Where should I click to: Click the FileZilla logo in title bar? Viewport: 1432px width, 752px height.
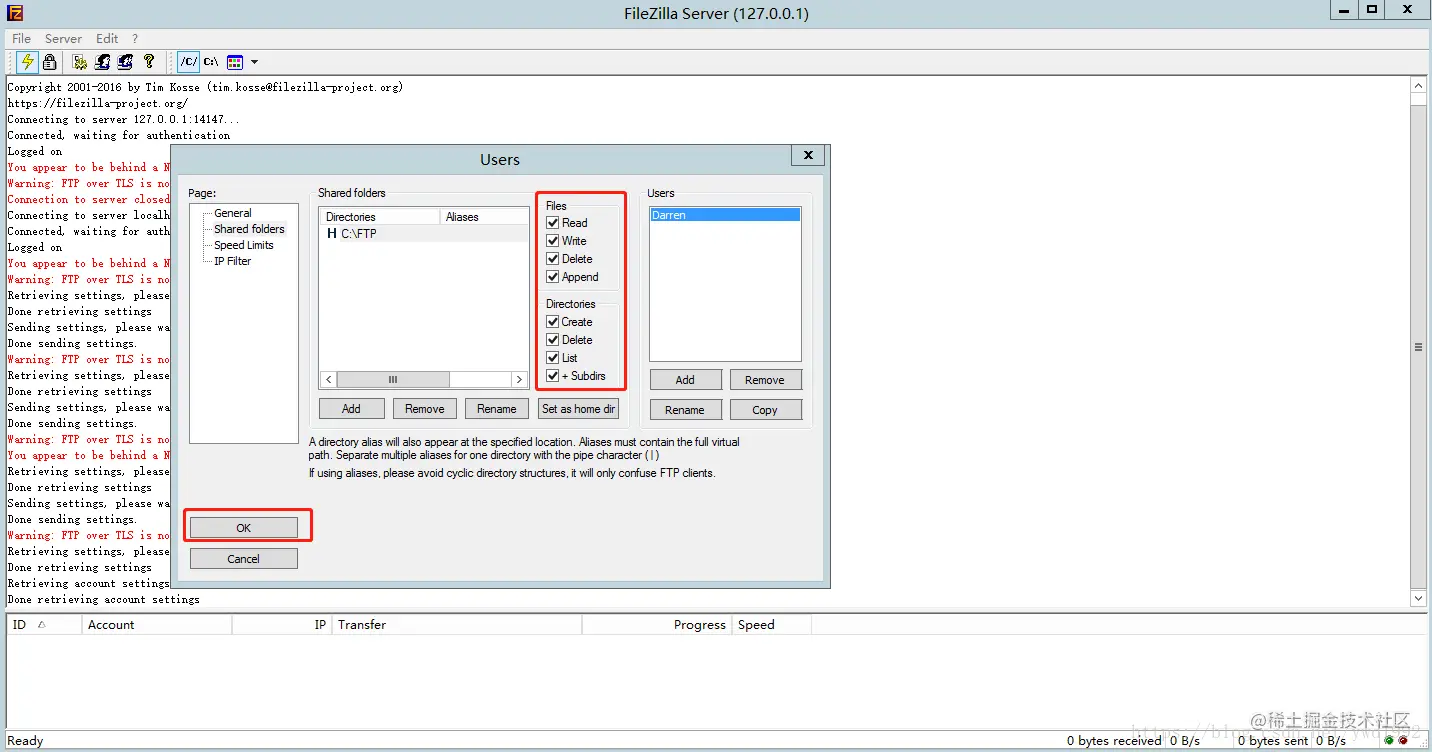click(13, 12)
